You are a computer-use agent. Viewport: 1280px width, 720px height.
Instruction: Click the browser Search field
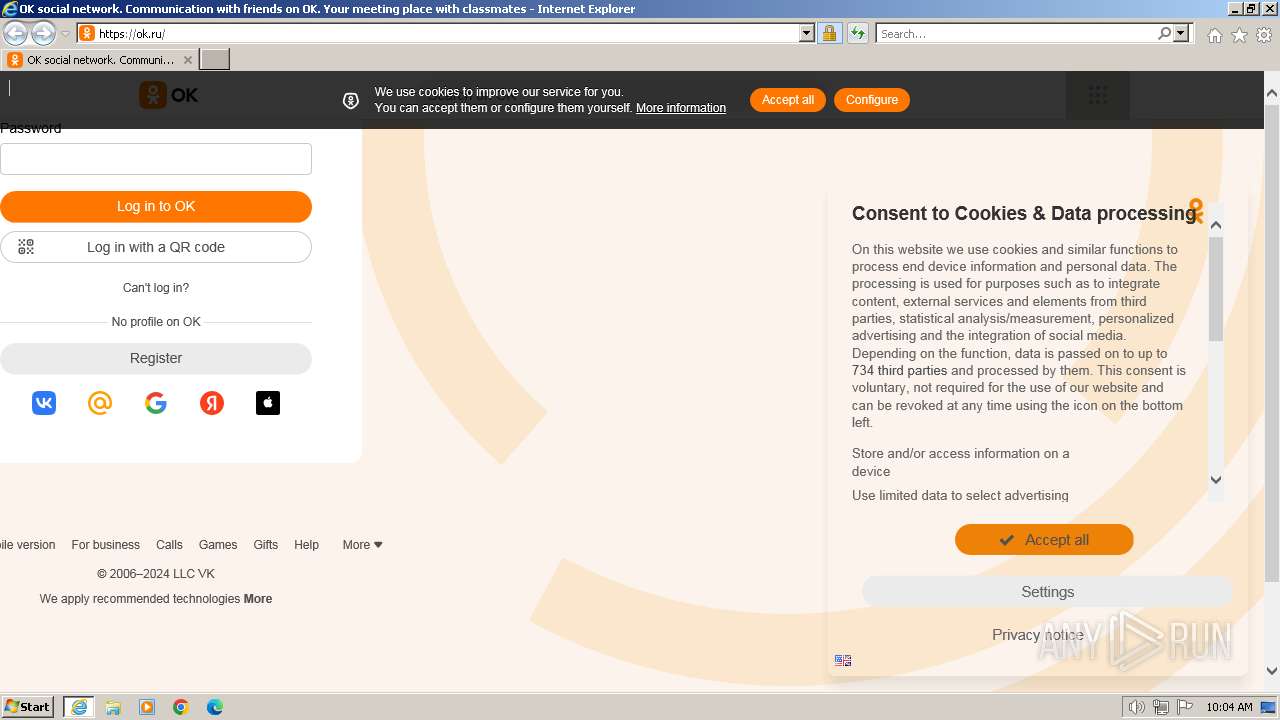(1016, 33)
